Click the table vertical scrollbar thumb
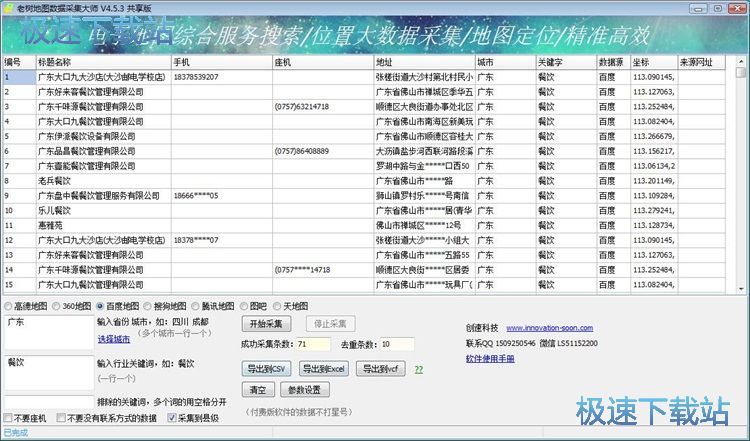Image resolution: width=750 pixels, height=441 pixels. tap(741, 72)
